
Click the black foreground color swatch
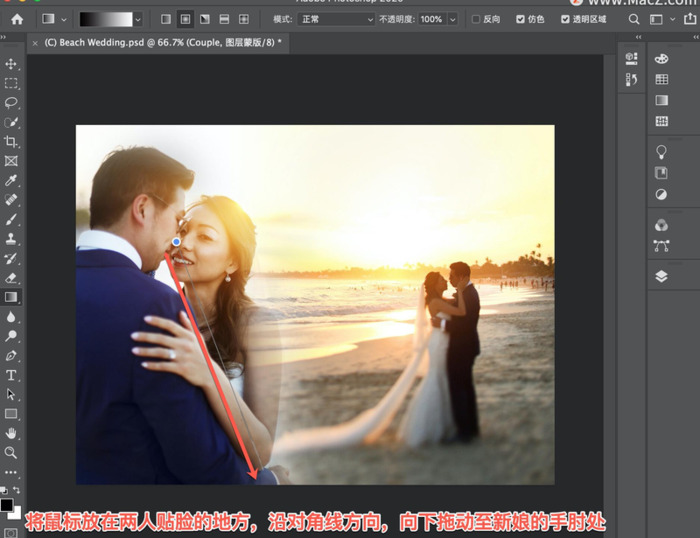coord(7,505)
